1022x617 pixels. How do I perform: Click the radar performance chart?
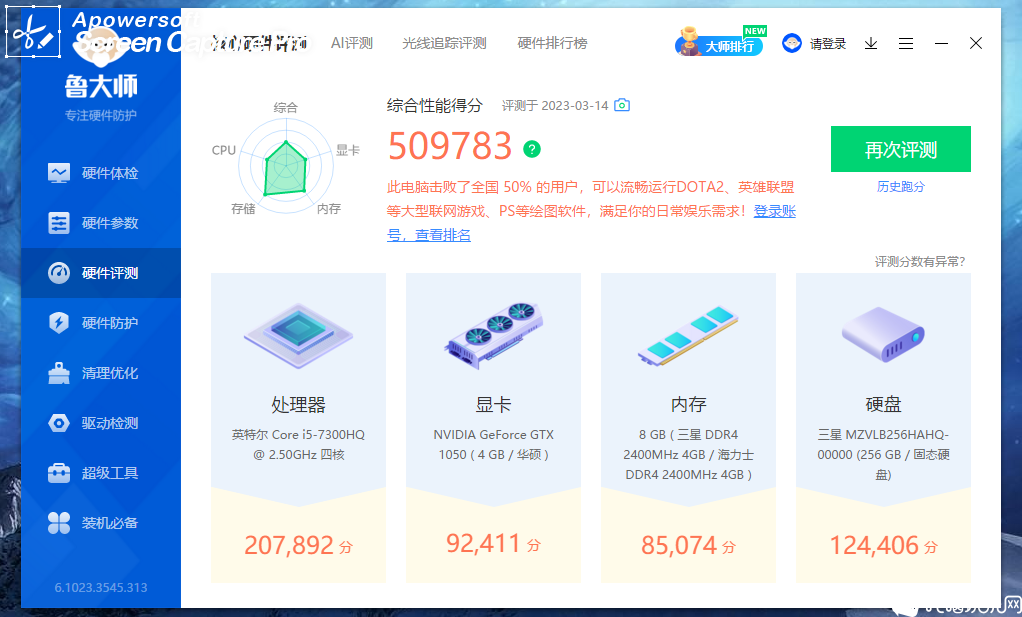click(x=285, y=167)
